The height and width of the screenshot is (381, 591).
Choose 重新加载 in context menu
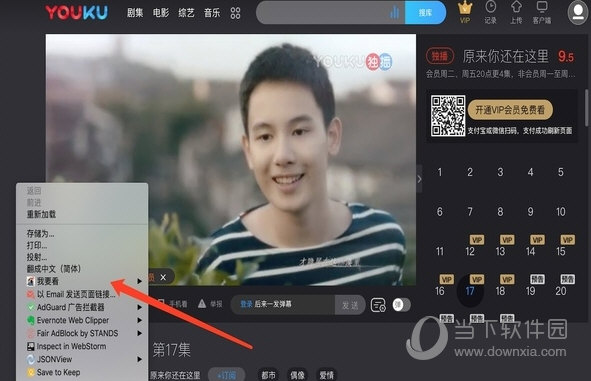(x=41, y=214)
